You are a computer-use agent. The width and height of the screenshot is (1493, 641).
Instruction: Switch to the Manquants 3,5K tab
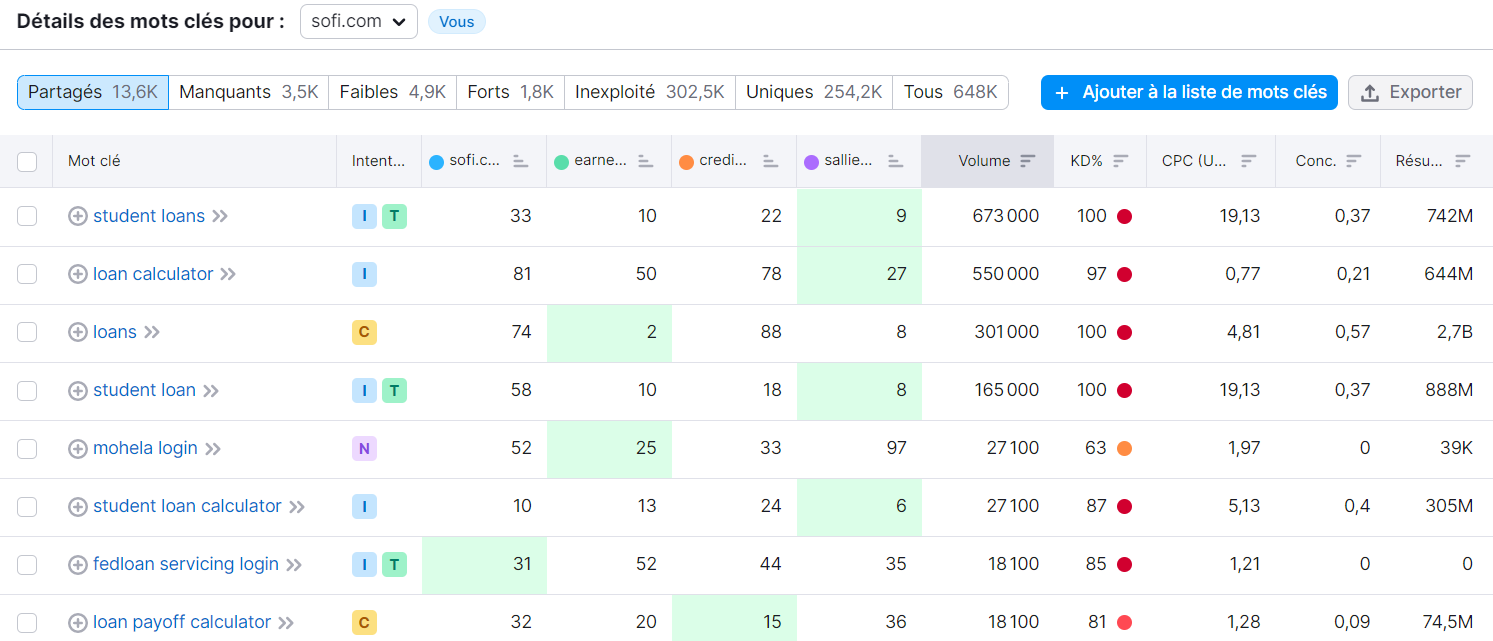coord(248,92)
